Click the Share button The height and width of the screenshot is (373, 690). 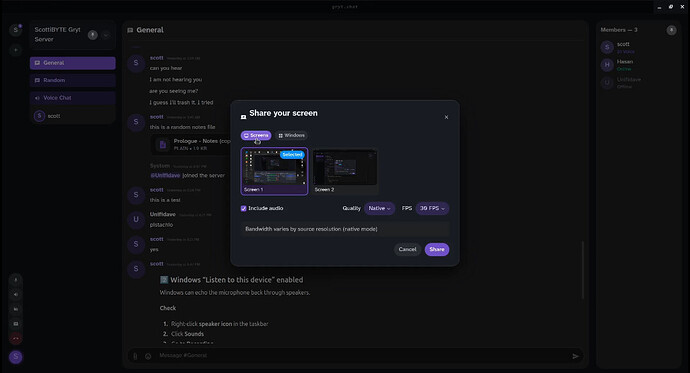point(437,249)
